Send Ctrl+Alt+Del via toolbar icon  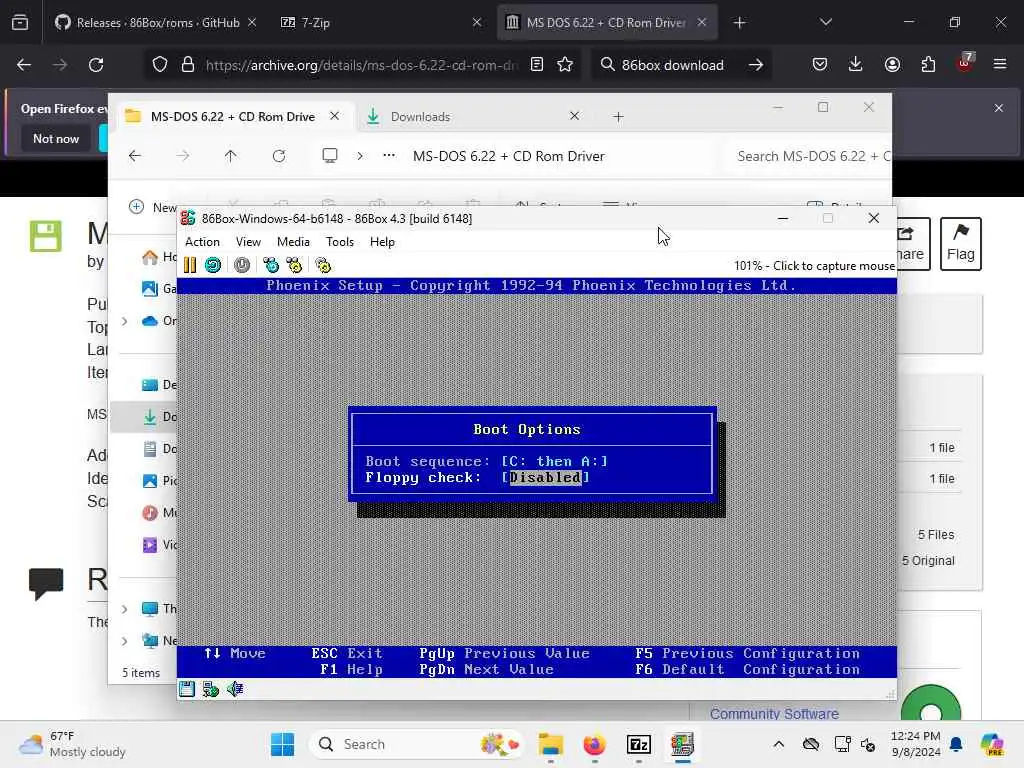[270, 264]
